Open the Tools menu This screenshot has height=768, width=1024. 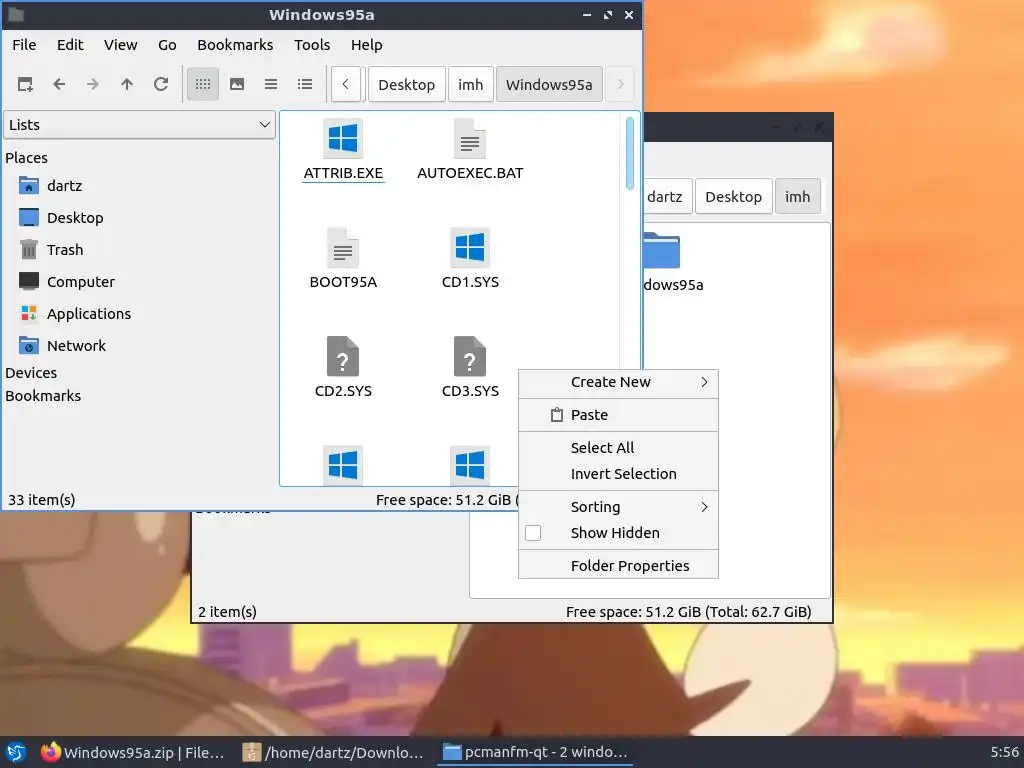(312, 45)
